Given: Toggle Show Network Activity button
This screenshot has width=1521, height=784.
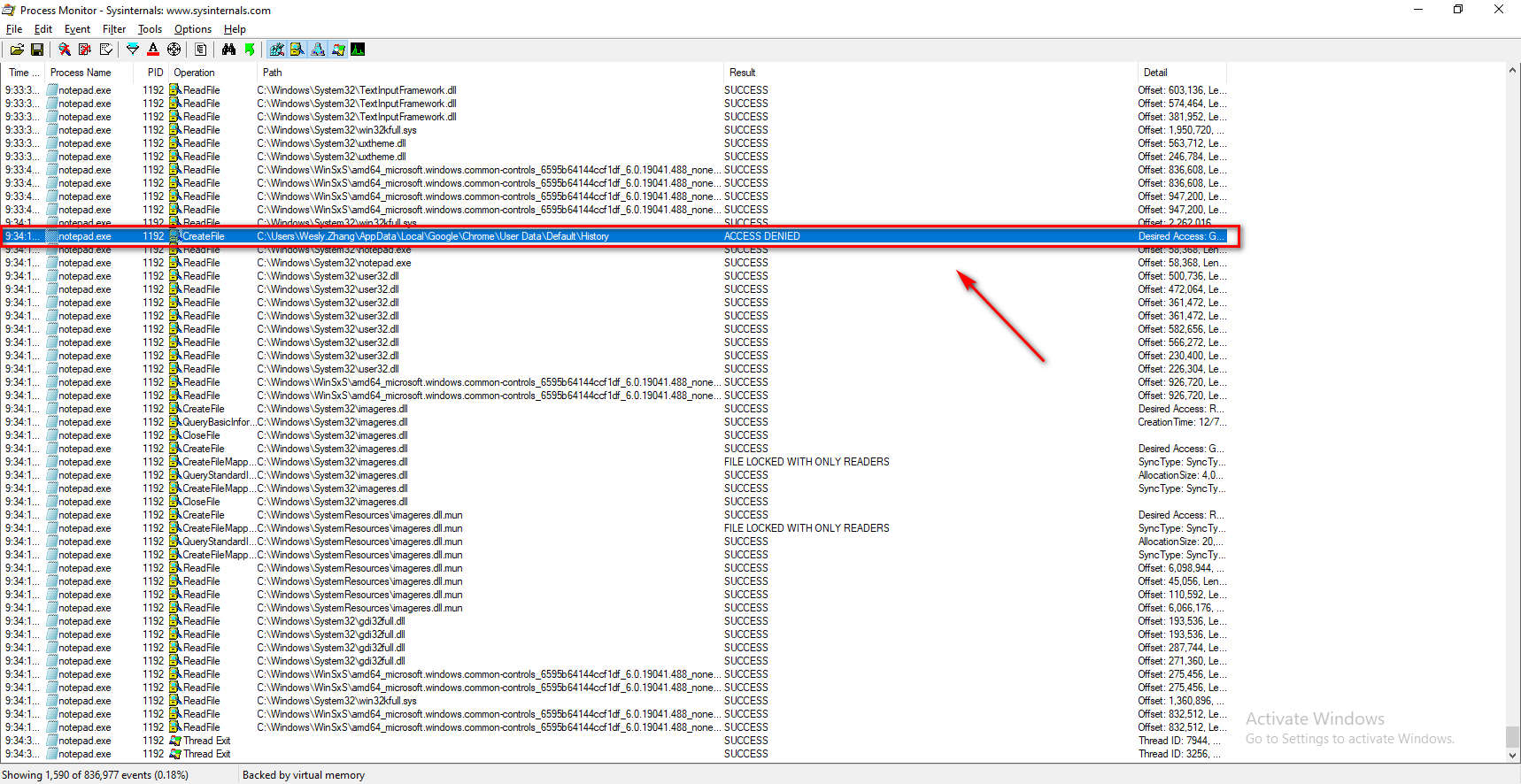Looking at the screenshot, I should click(318, 50).
